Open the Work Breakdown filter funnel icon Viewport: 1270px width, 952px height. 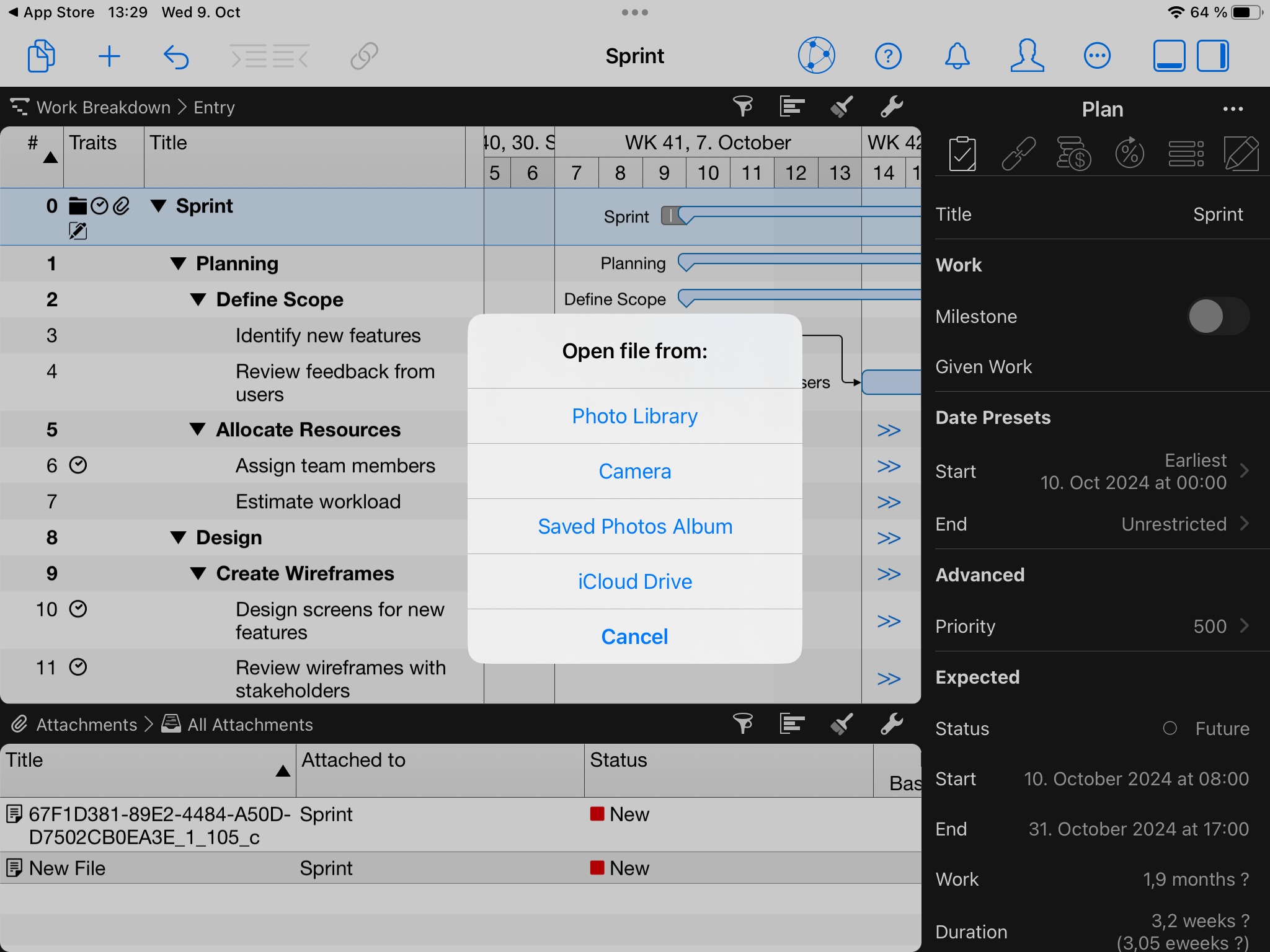(742, 107)
